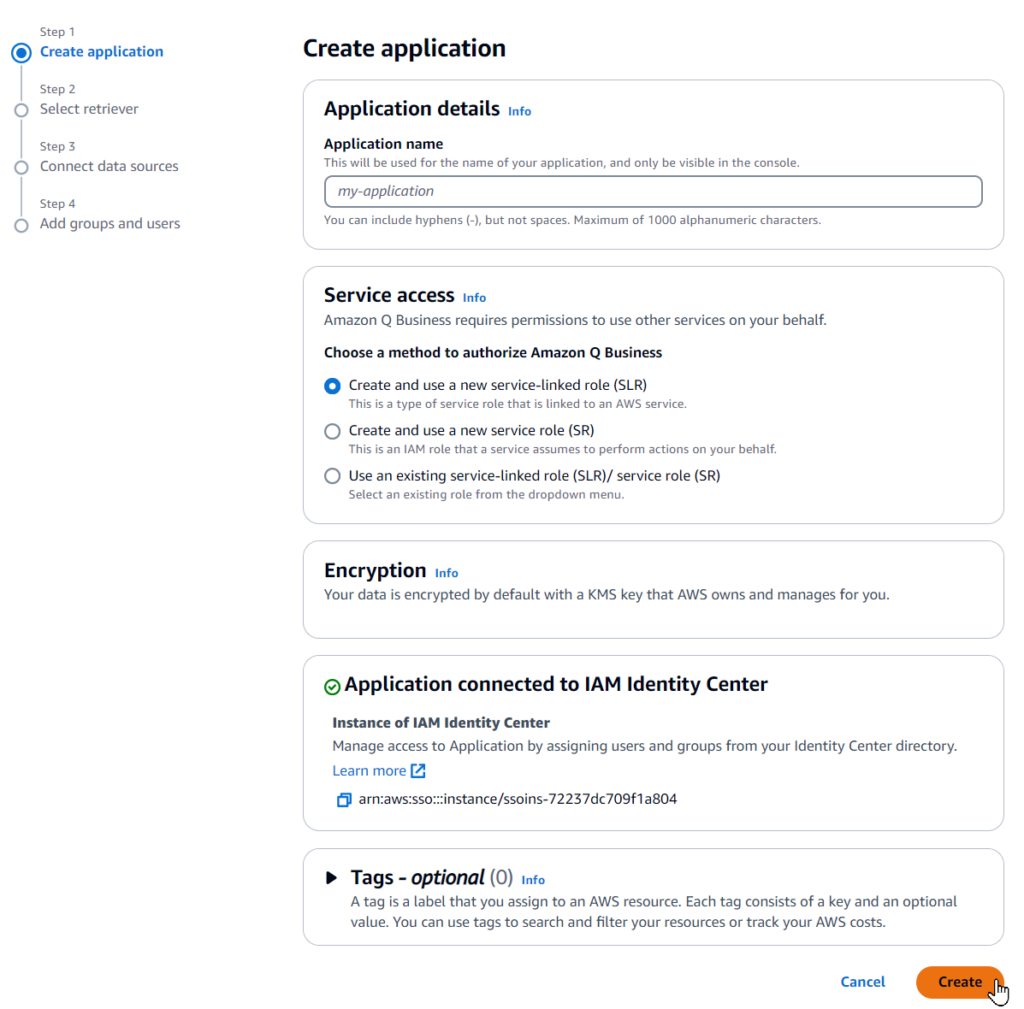The height and width of the screenshot is (1009, 1024).
Task: View Info about Tags
Action: (533, 880)
